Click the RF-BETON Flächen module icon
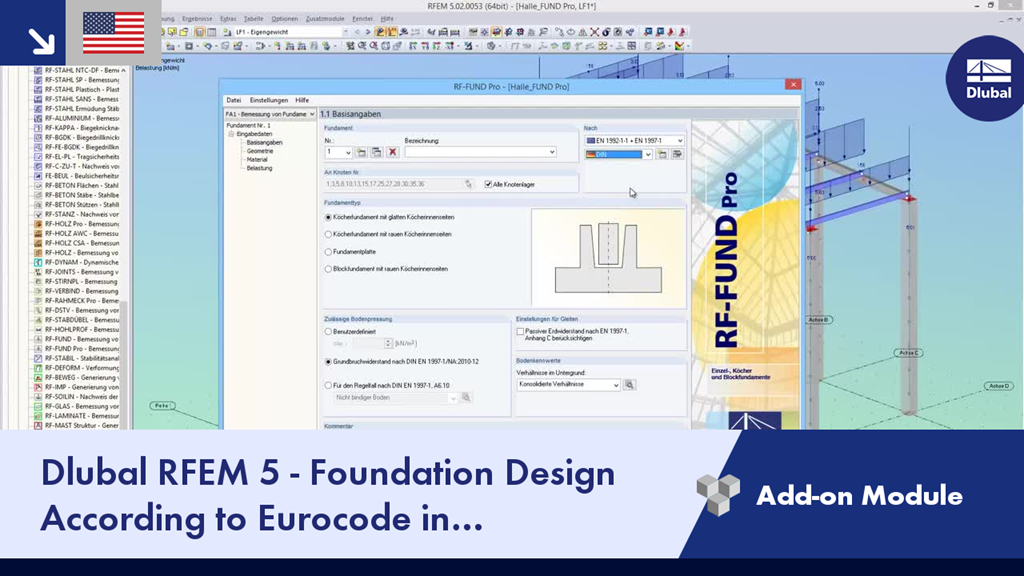The width and height of the screenshot is (1024, 576). (x=38, y=185)
